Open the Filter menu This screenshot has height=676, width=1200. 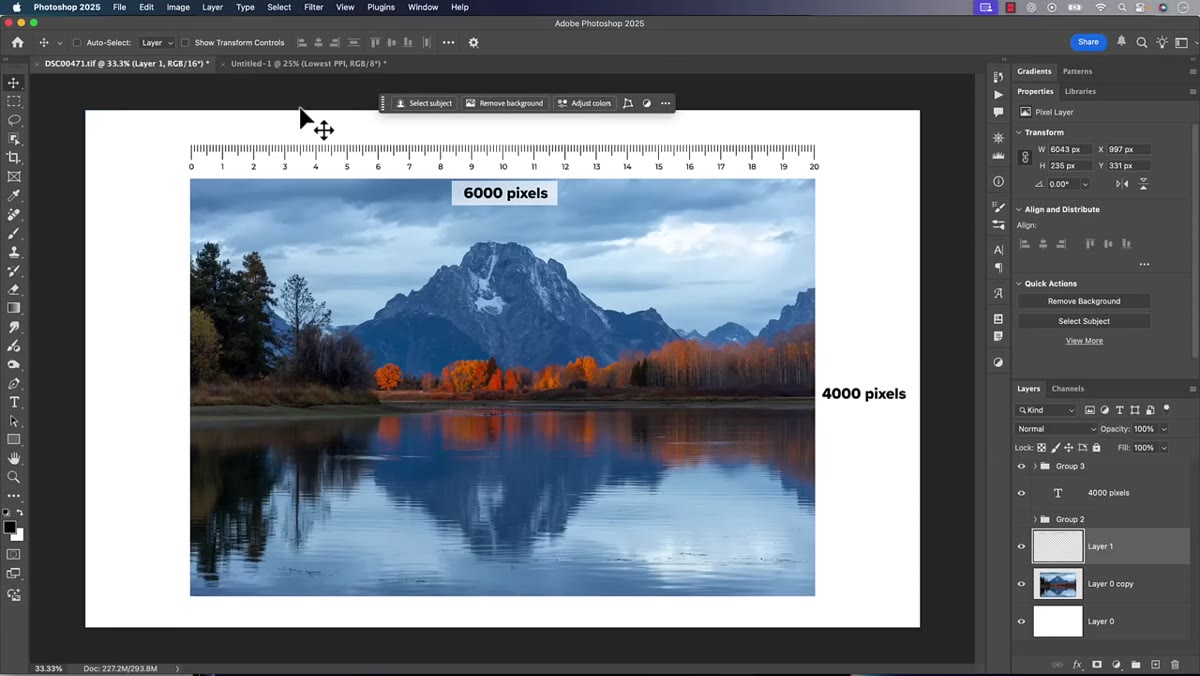tap(313, 7)
